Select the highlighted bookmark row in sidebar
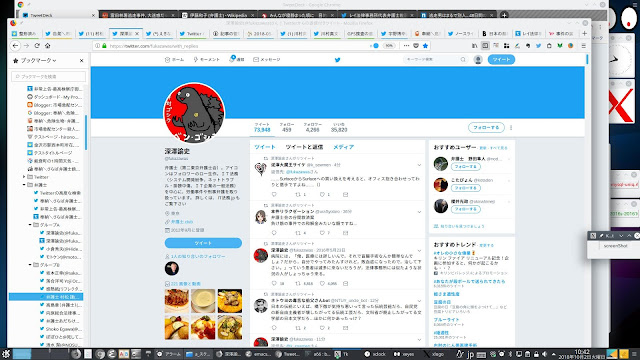 46,297
